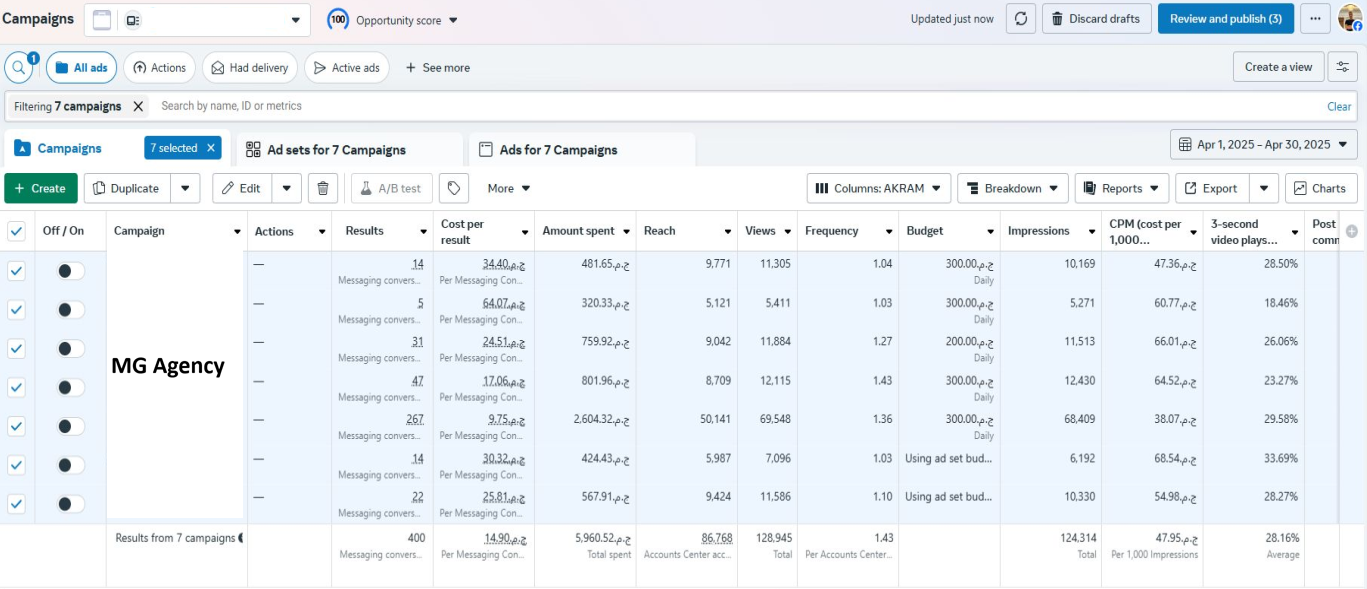This screenshot has height=589, width=1367.
Task: Click the trash delete icon in toolbar
Action: (322, 188)
